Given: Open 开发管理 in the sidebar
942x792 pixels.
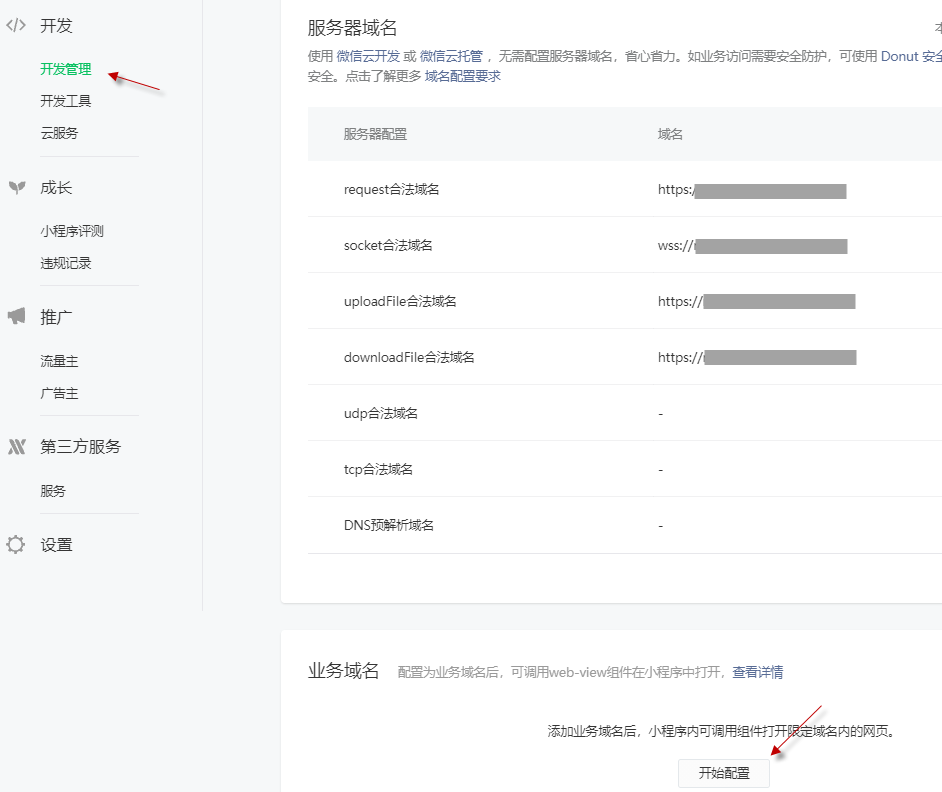Looking at the screenshot, I should tap(66, 69).
